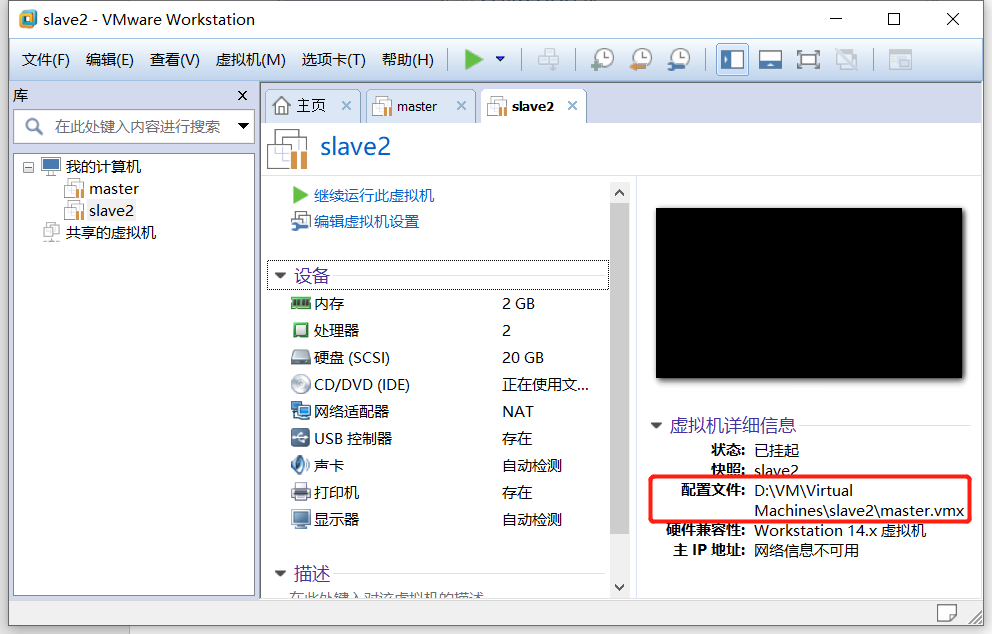Click the USB controller icon
Screen dimensions: 992x634
click(301, 438)
